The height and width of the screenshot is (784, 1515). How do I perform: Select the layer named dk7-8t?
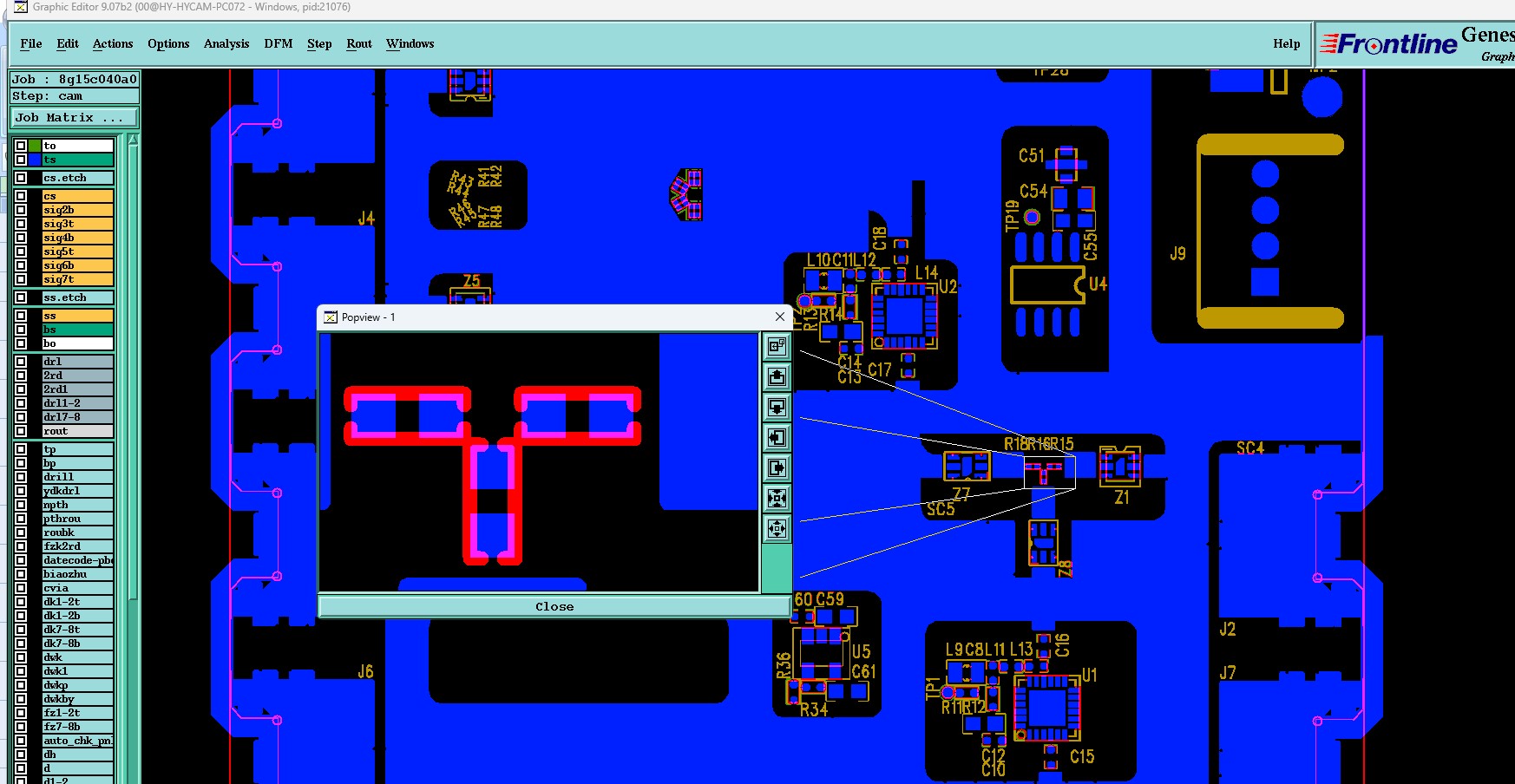(x=78, y=630)
